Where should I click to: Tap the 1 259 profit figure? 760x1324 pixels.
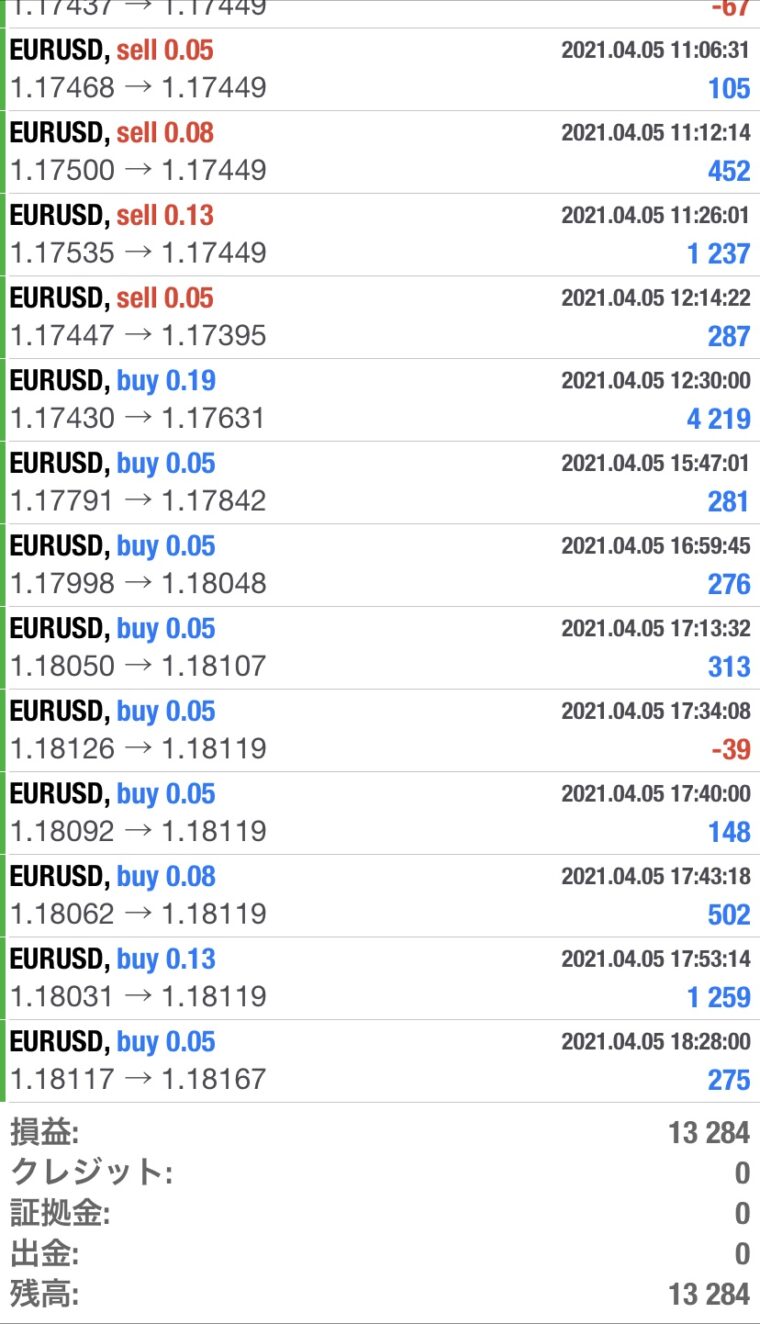(718, 997)
